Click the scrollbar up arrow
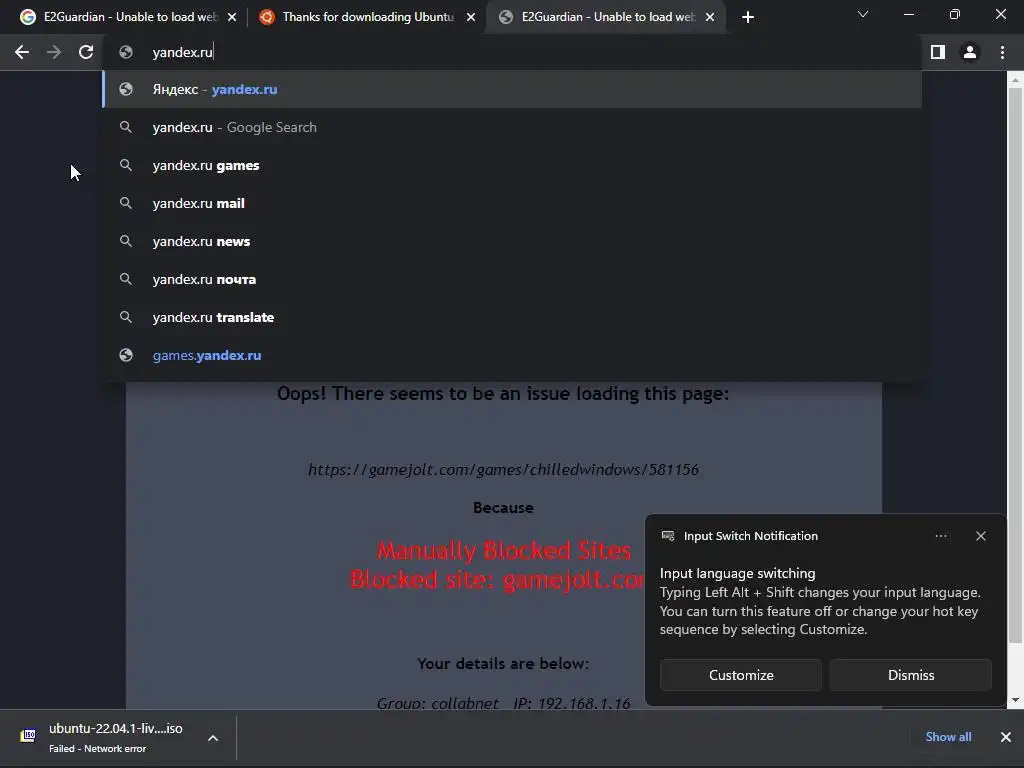The width and height of the screenshot is (1024, 768). 1015,80
